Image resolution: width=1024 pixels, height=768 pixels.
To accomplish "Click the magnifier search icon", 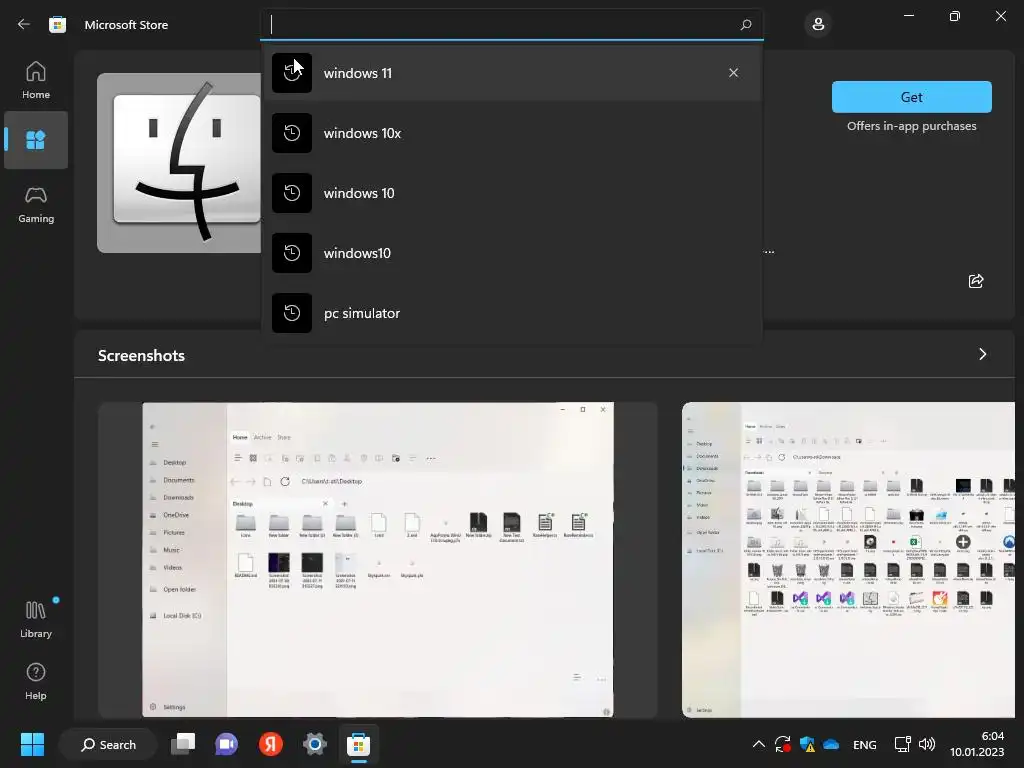I will coord(746,25).
